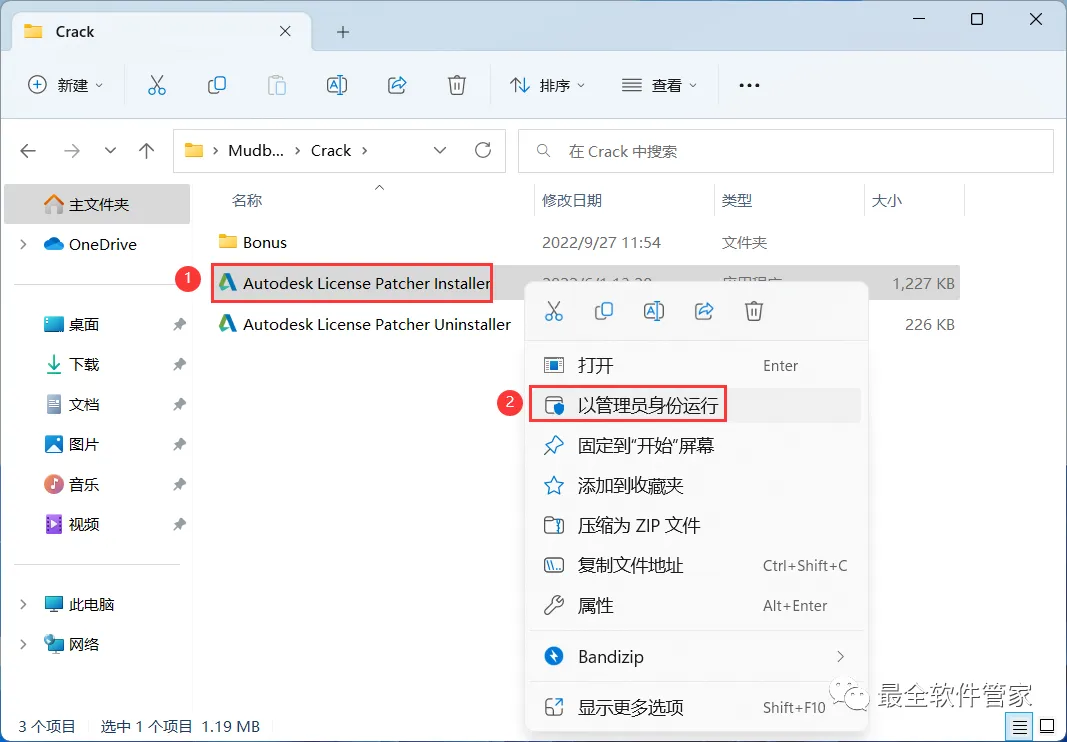Open the 排序 (Sort) dropdown
The width and height of the screenshot is (1067, 742).
(547, 85)
